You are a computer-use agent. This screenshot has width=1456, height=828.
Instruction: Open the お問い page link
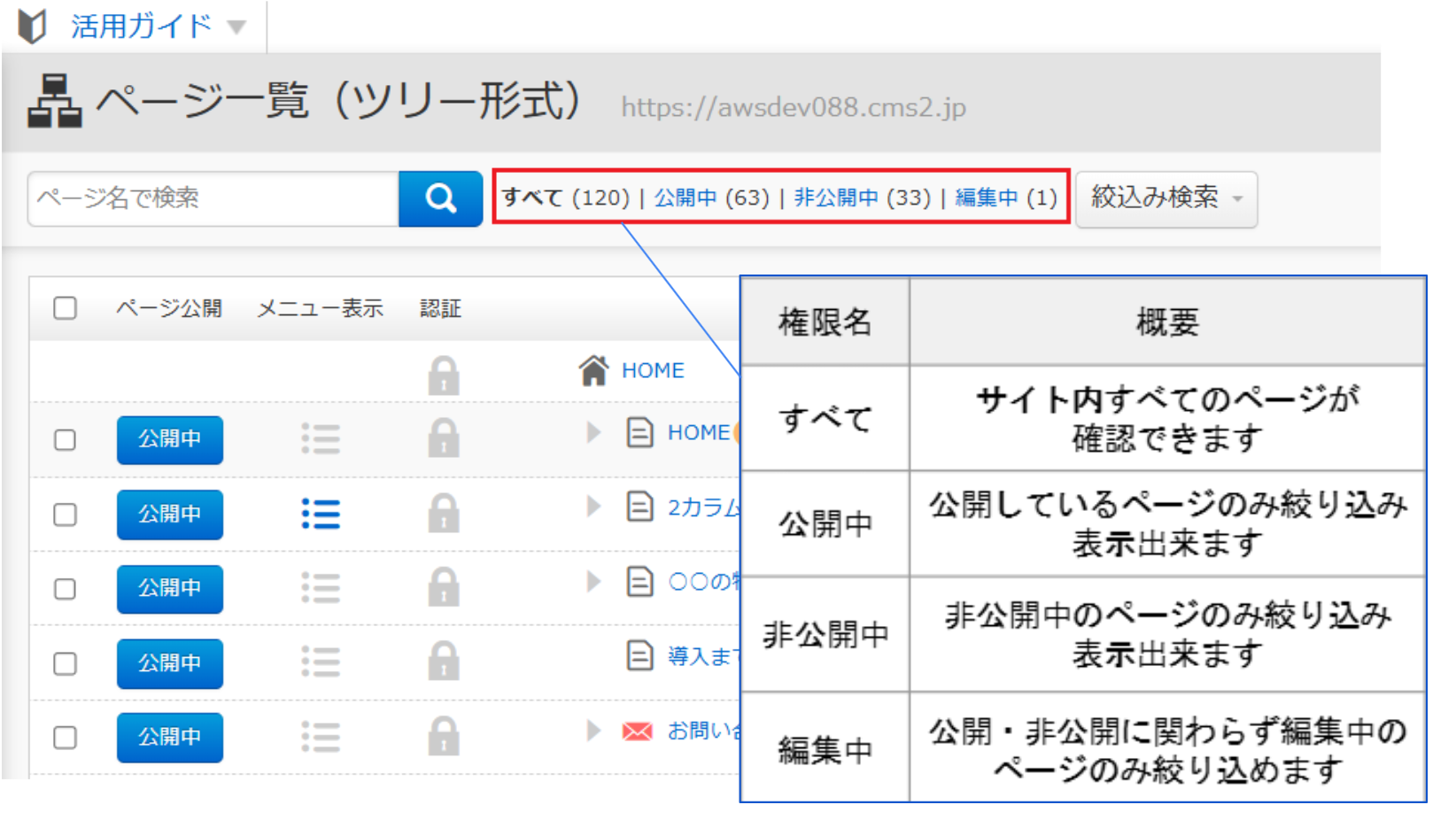tap(703, 731)
